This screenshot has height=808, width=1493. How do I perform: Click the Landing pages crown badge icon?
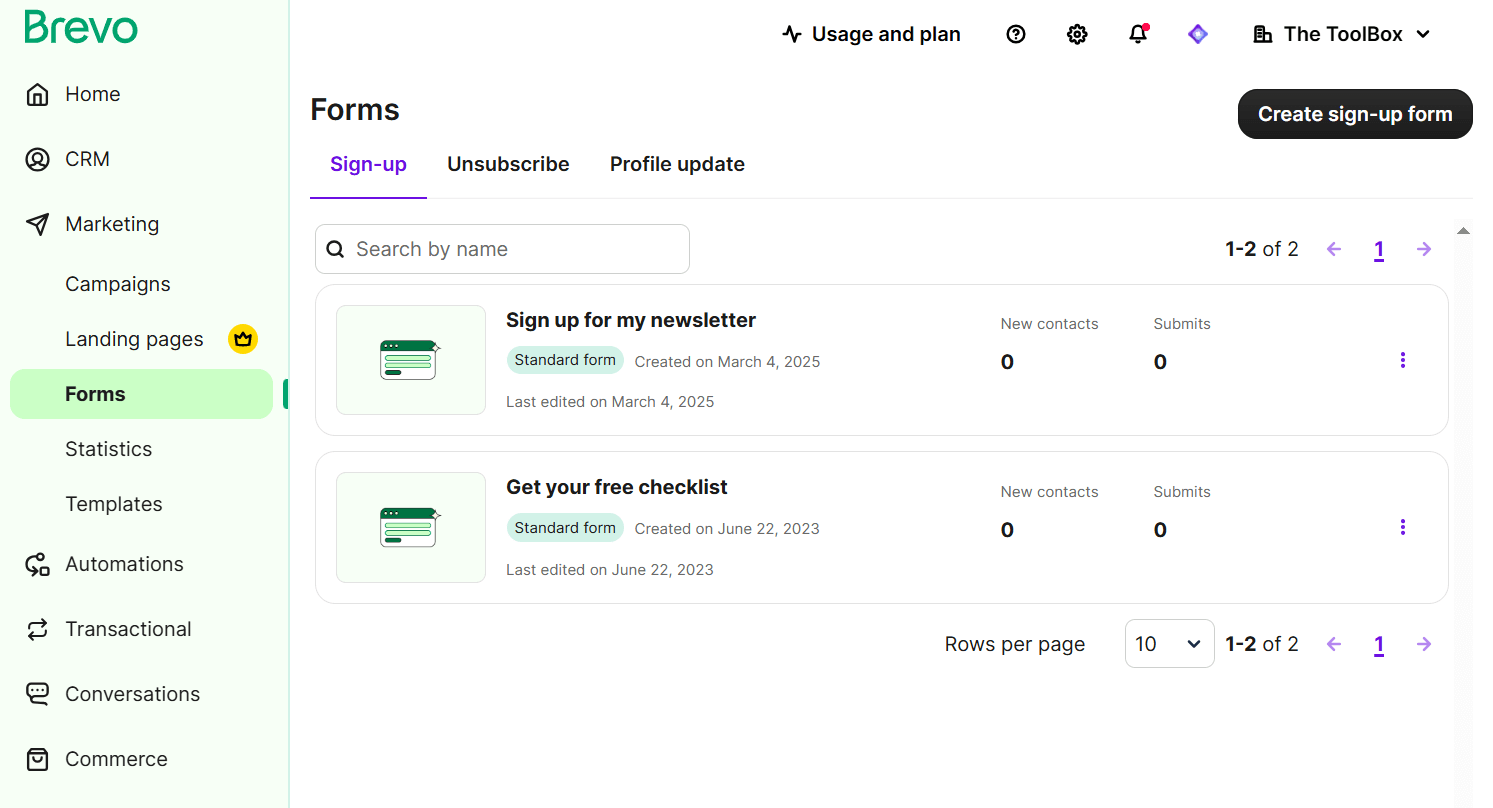(242, 339)
